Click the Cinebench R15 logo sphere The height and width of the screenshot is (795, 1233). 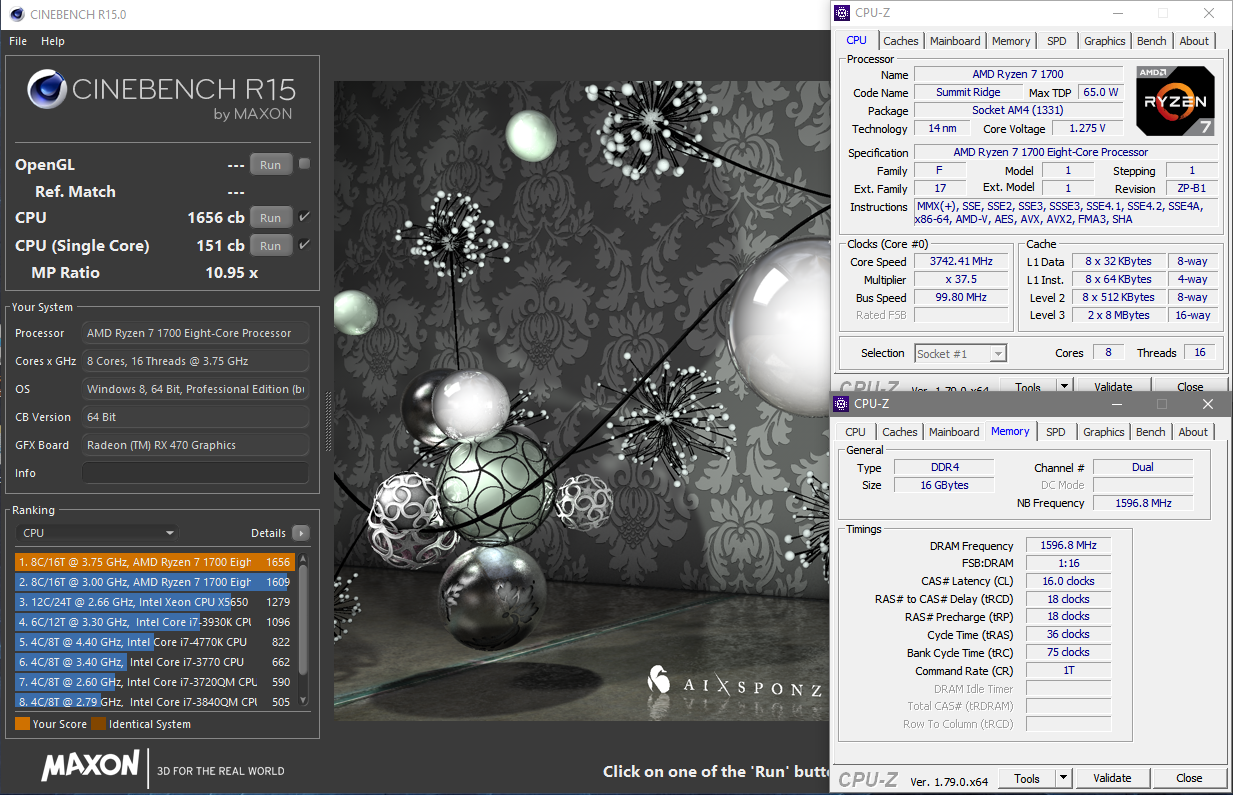pyautogui.click(x=46, y=89)
